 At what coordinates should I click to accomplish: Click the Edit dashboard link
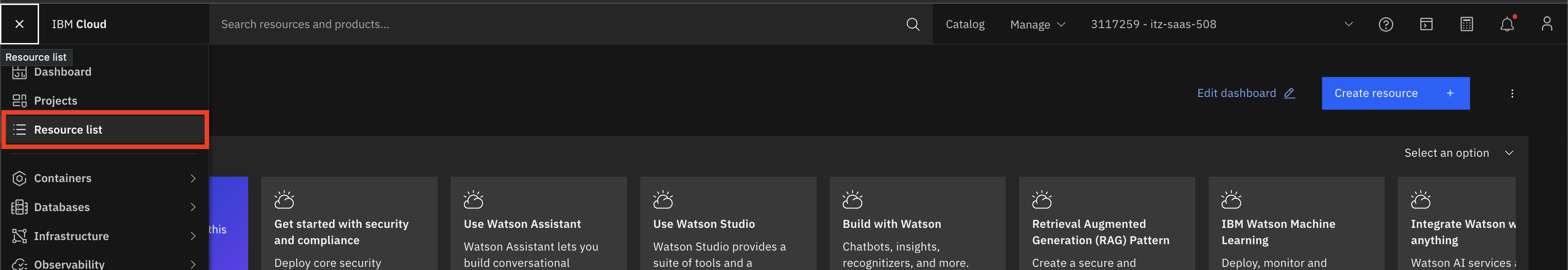(x=1245, y=93)
